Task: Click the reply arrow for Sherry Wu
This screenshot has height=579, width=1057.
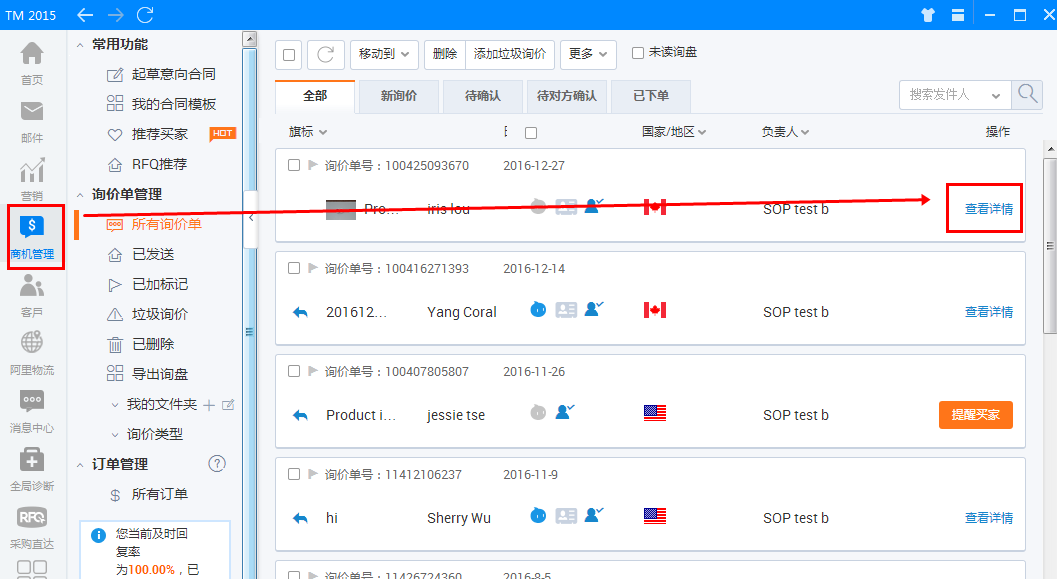Action: [x=301, y=518]
